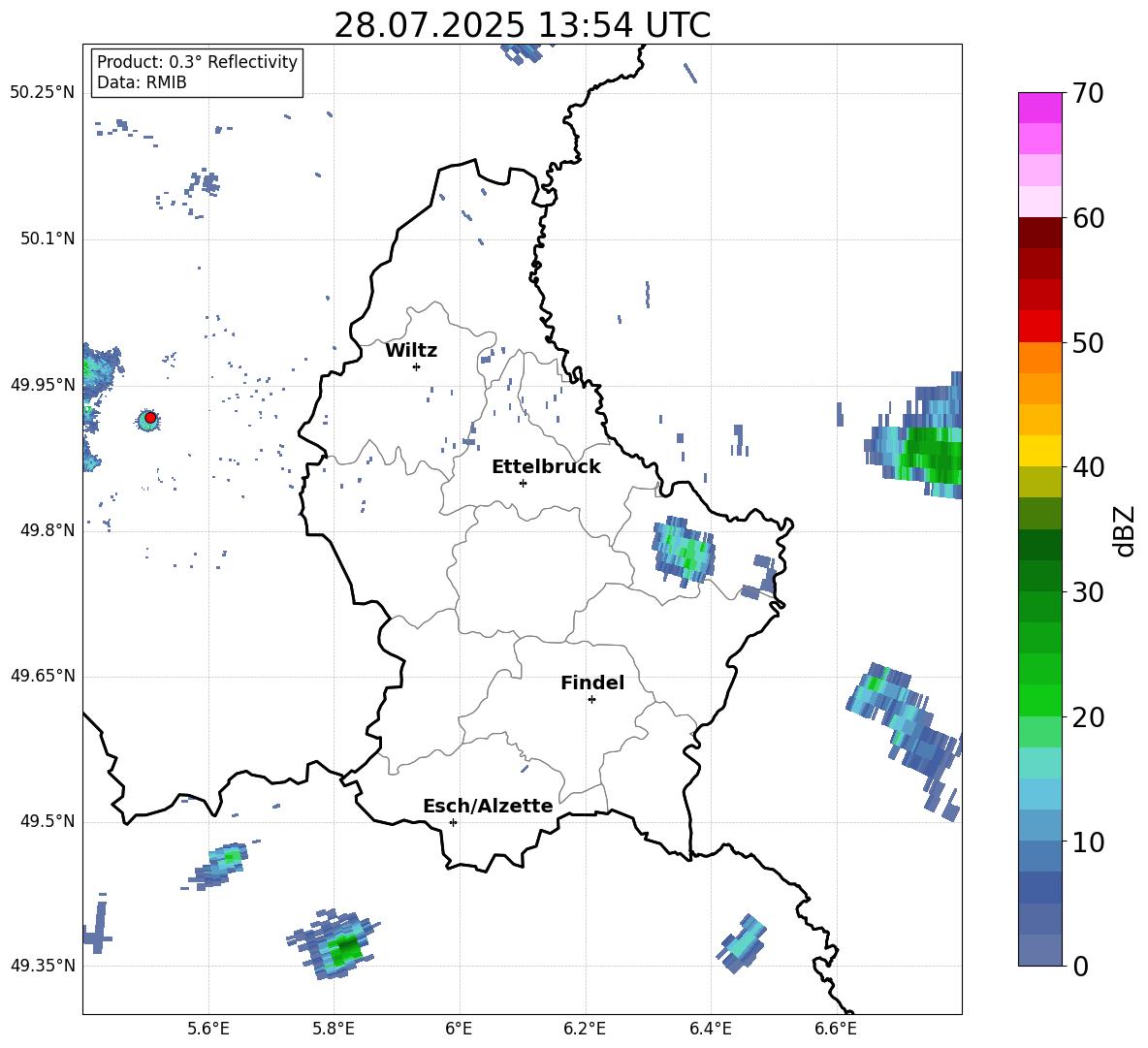
Task: Pick the yellow swatch at 40 dBZ
Action: (1039, 451)
